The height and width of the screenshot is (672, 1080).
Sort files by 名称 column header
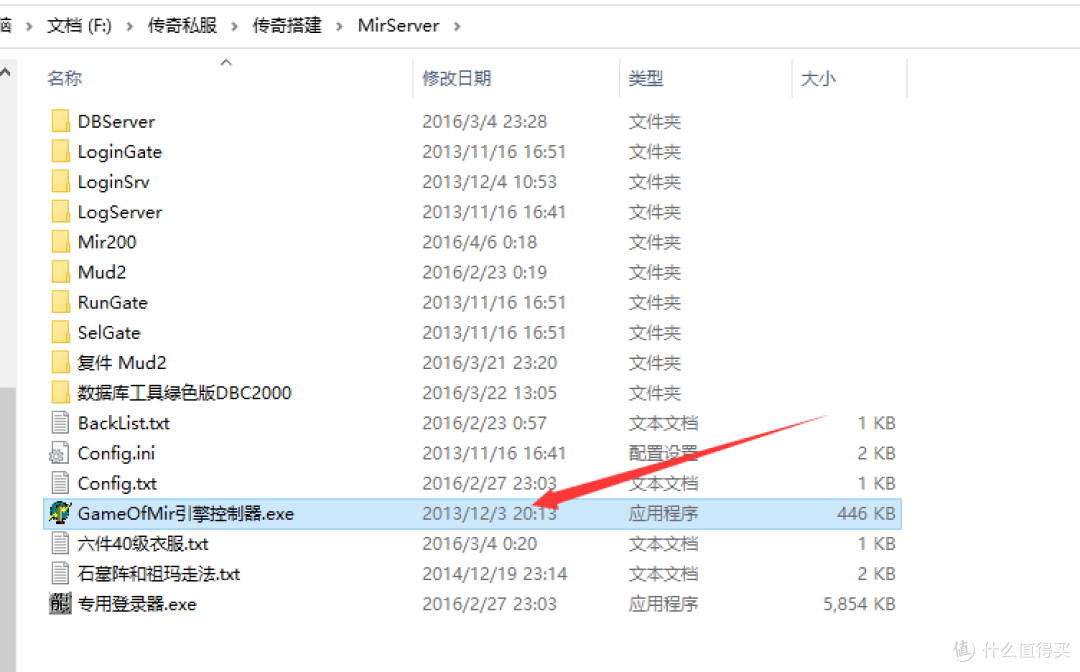pyautogui.click(x=65, y=78)
